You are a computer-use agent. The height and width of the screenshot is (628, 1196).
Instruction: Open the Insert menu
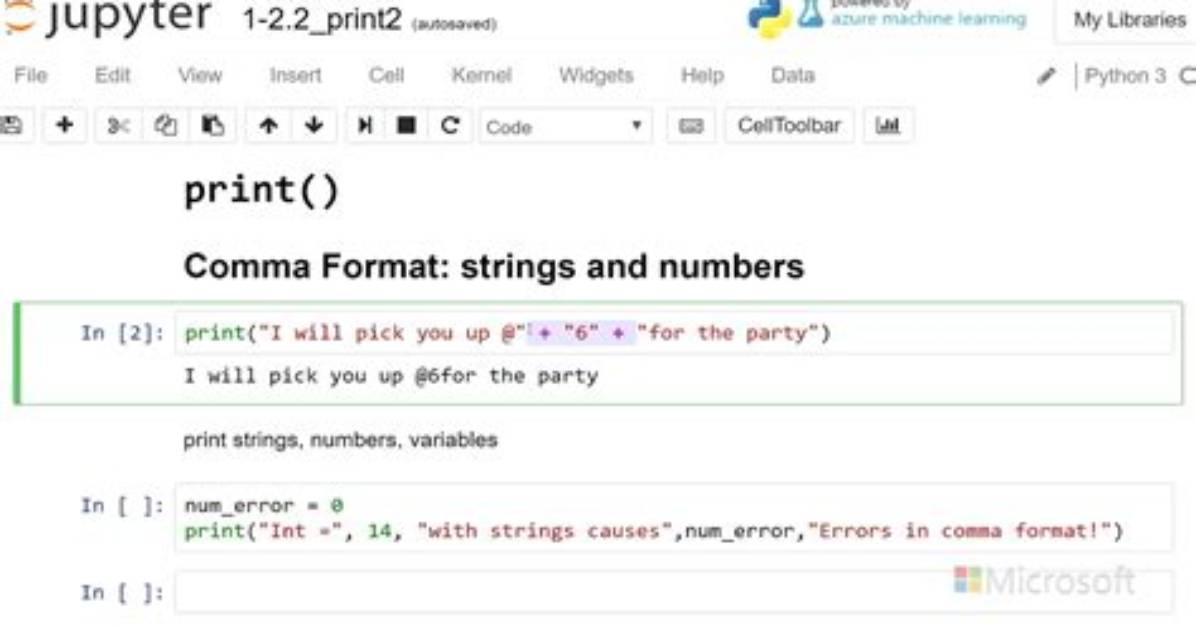pos(295,76)
